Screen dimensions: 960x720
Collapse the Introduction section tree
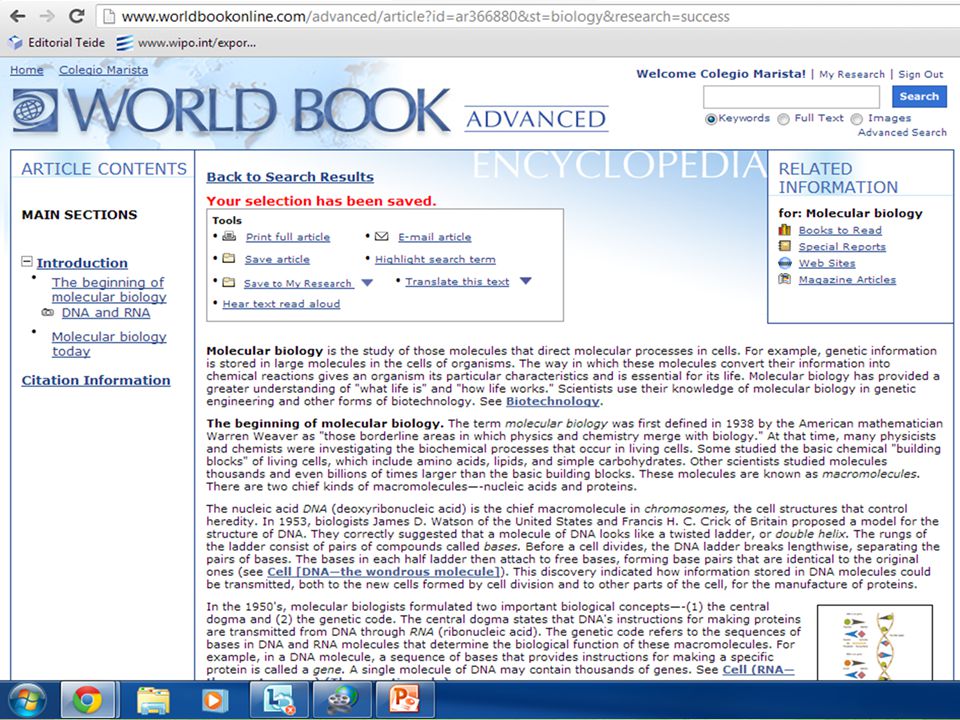point(27,261)
